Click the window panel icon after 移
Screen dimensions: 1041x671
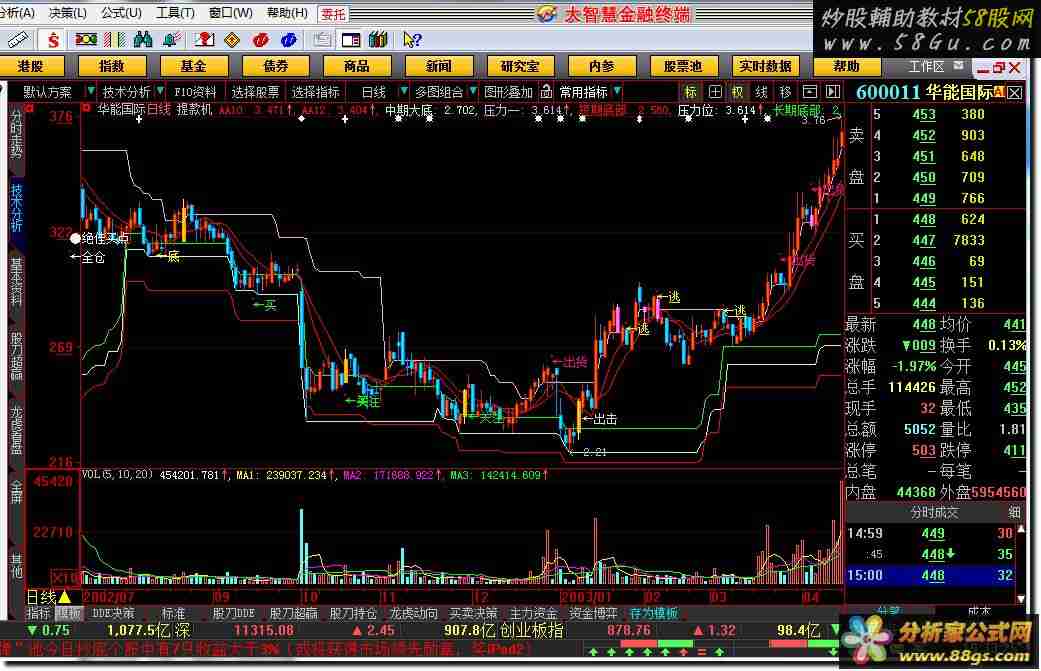click(810, 92)
